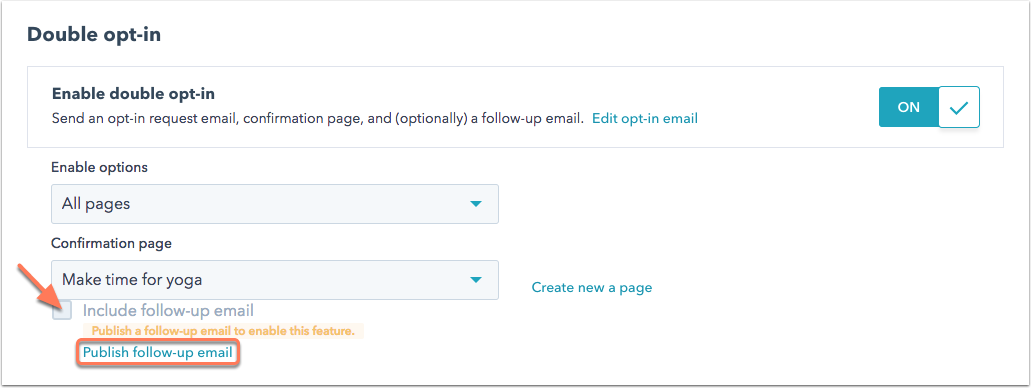Click the orange follow-up email warning message
The width and height of the screenshot is (1031, 388).
pyautogui.click(x=223, y=331)
